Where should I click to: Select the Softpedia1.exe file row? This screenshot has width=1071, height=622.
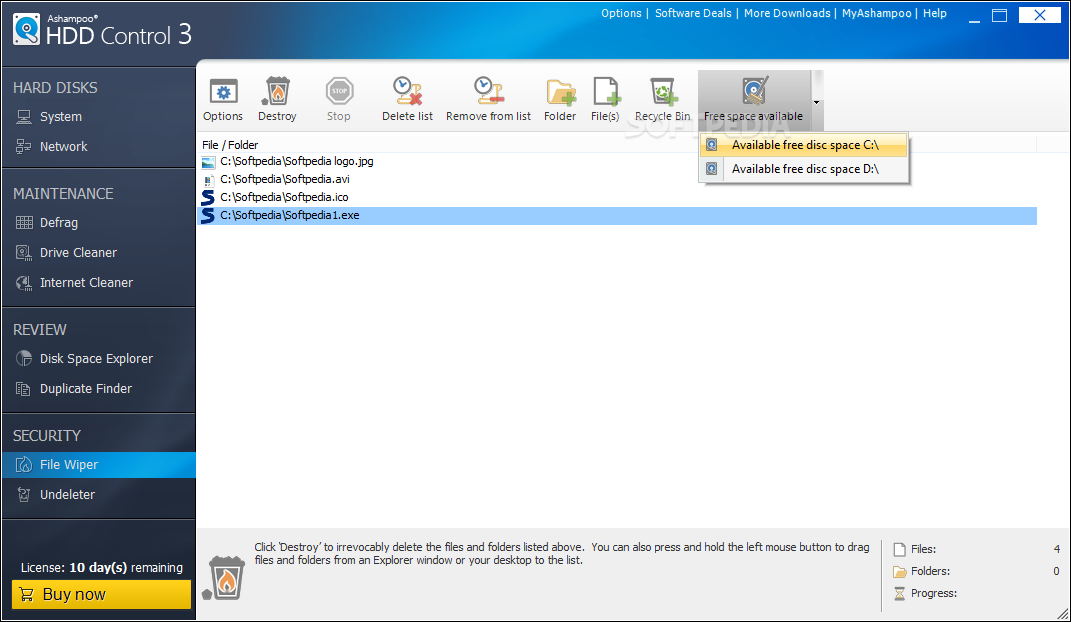(x=617, y=216)
